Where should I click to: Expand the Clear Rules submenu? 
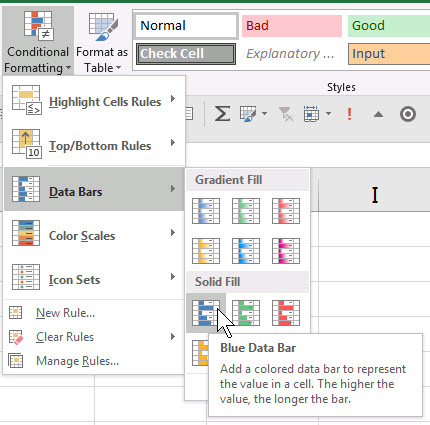(94, 337)
